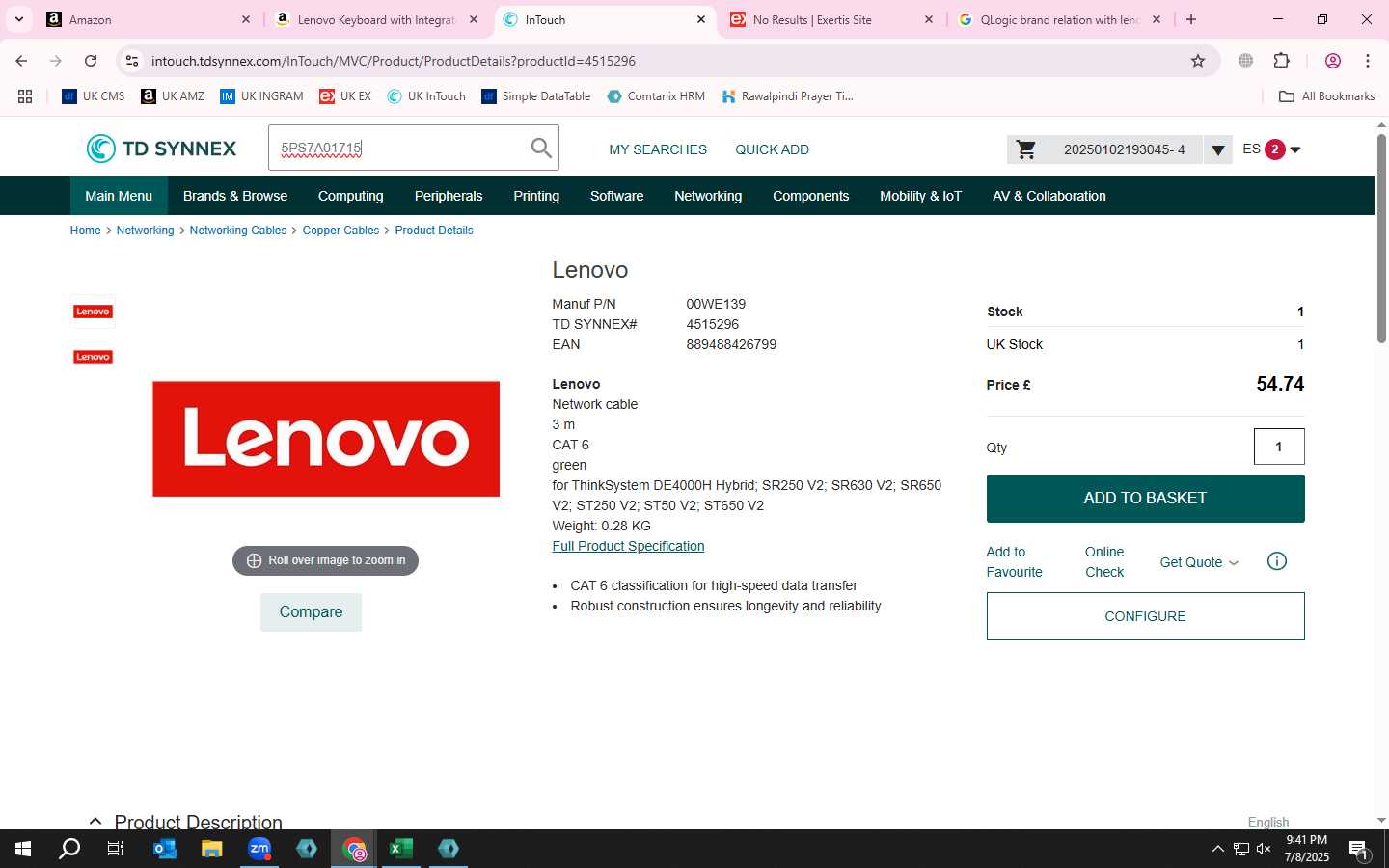View site information icon in address bar
Viewport: 1389px width, 868px height.
click(132, 61)
